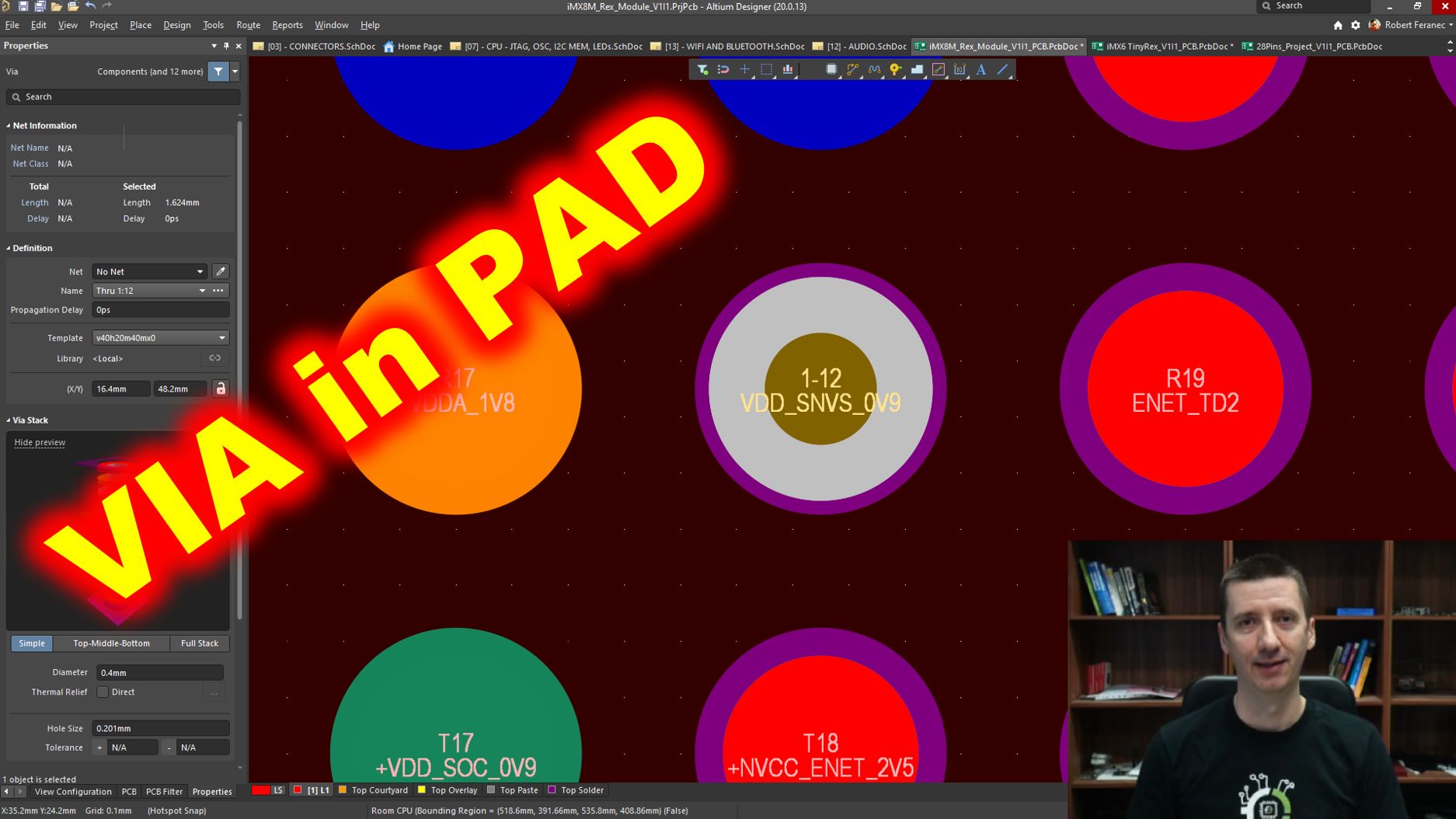Choose the Place Via tool
1456x819 pixels.
895,70
